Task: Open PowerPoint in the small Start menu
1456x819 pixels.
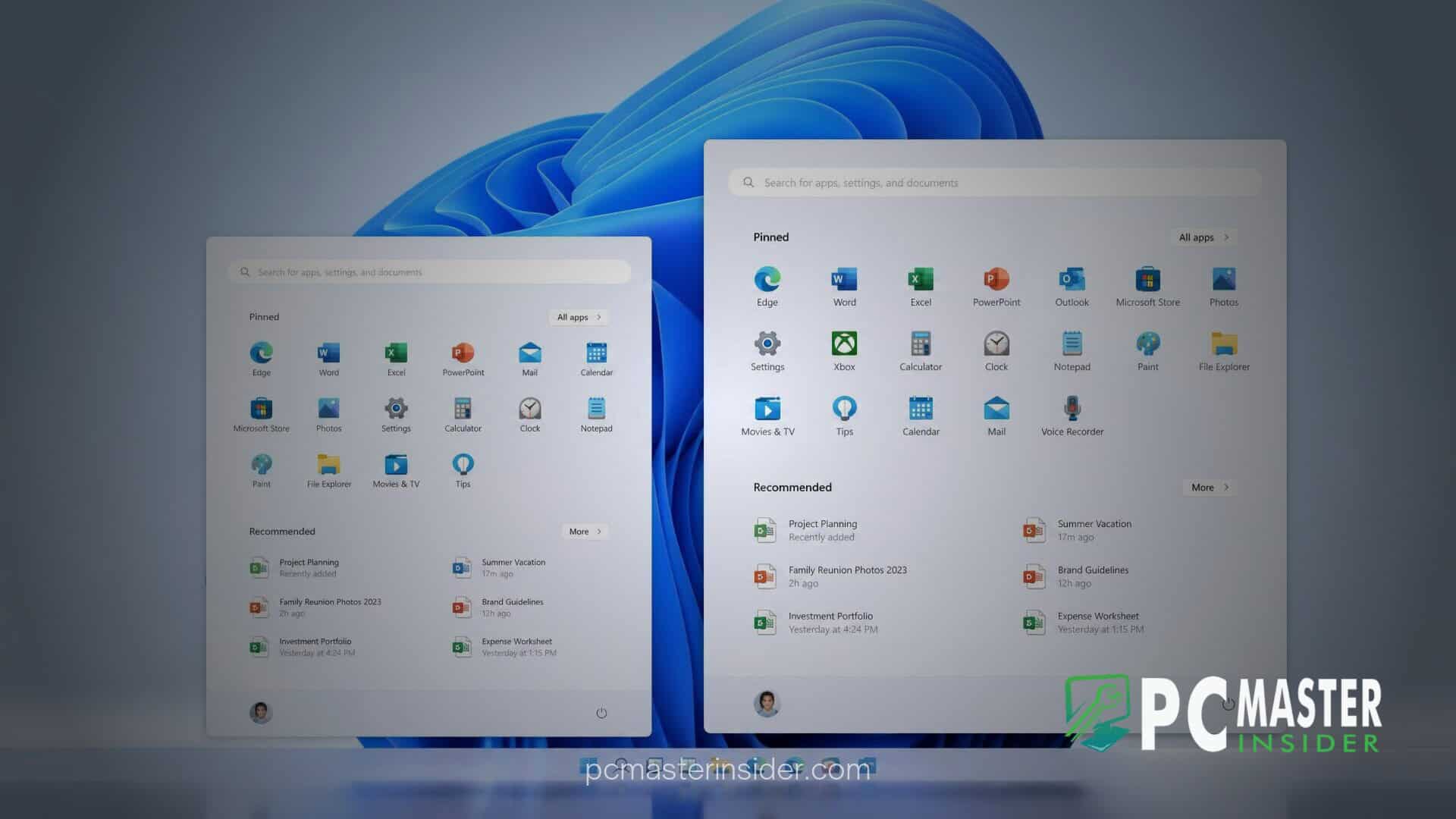Action: point(463,359)
